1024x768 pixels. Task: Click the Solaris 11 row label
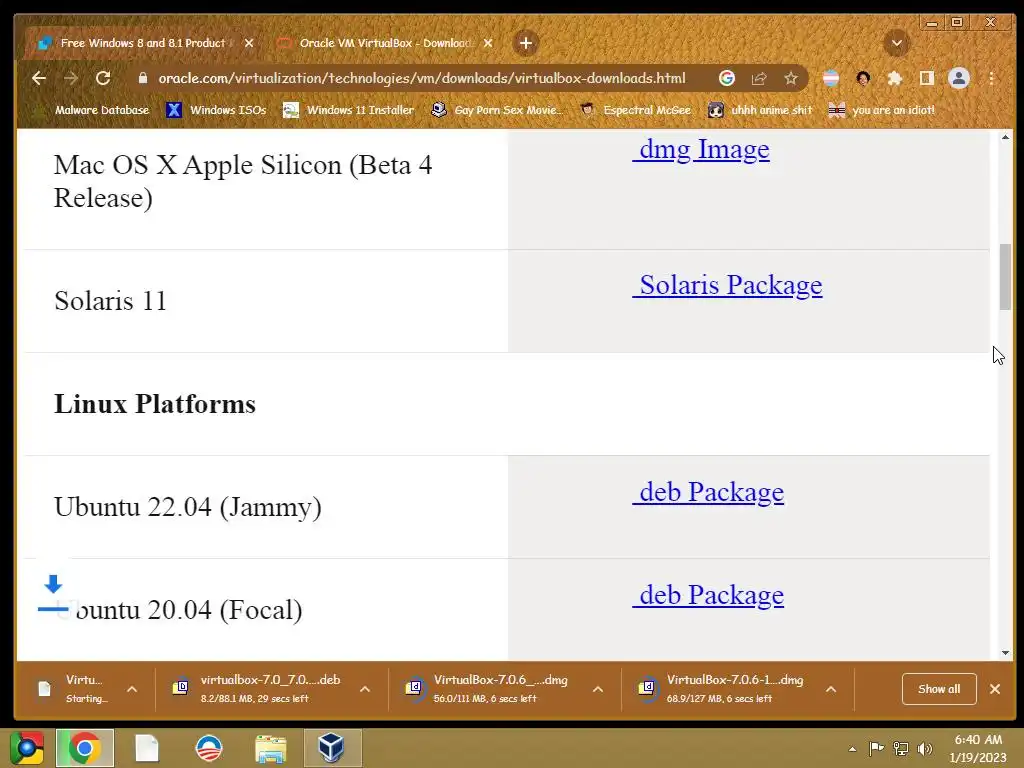tap(110, 301)
